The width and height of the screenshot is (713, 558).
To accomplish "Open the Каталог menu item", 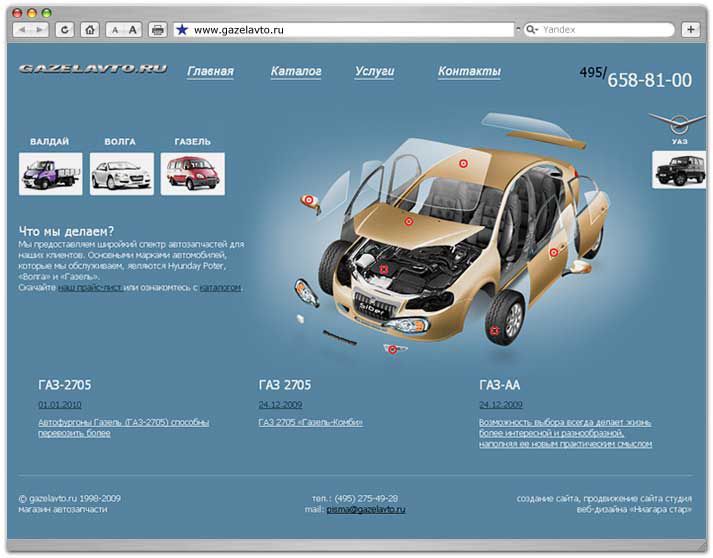I will (x=296, y=71).
